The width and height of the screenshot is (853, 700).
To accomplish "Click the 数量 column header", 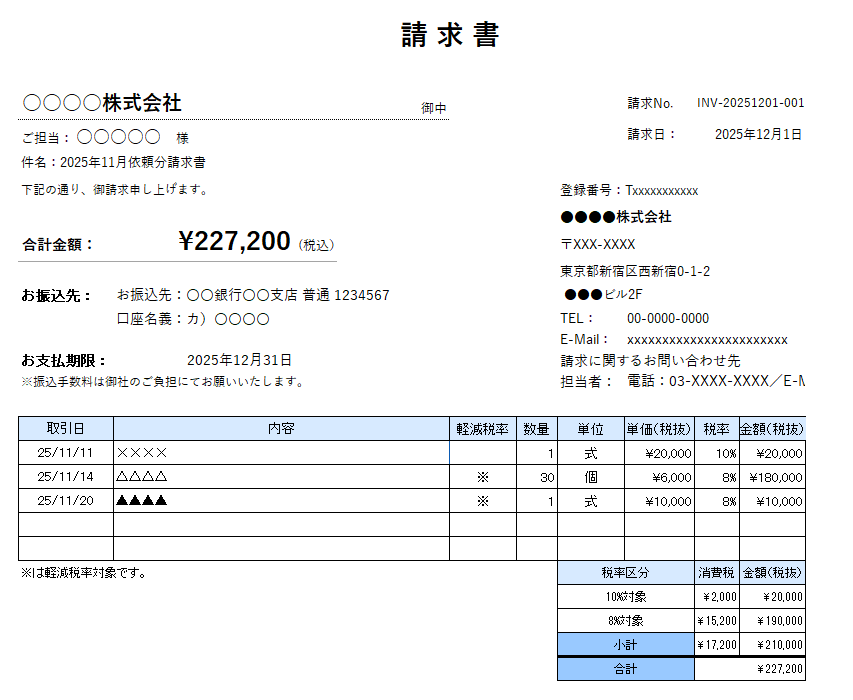I will [x=536, y=429].
